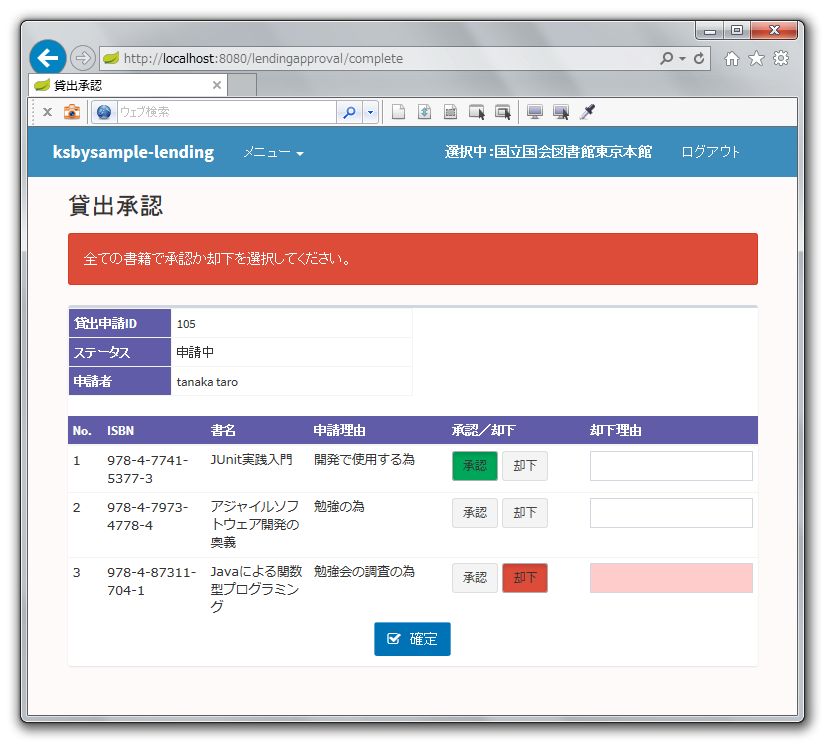Image resolution: width=825 pixels, height=743 pixels.
Task: Click the overlapping window cursor capture icon
Action: 503,112
